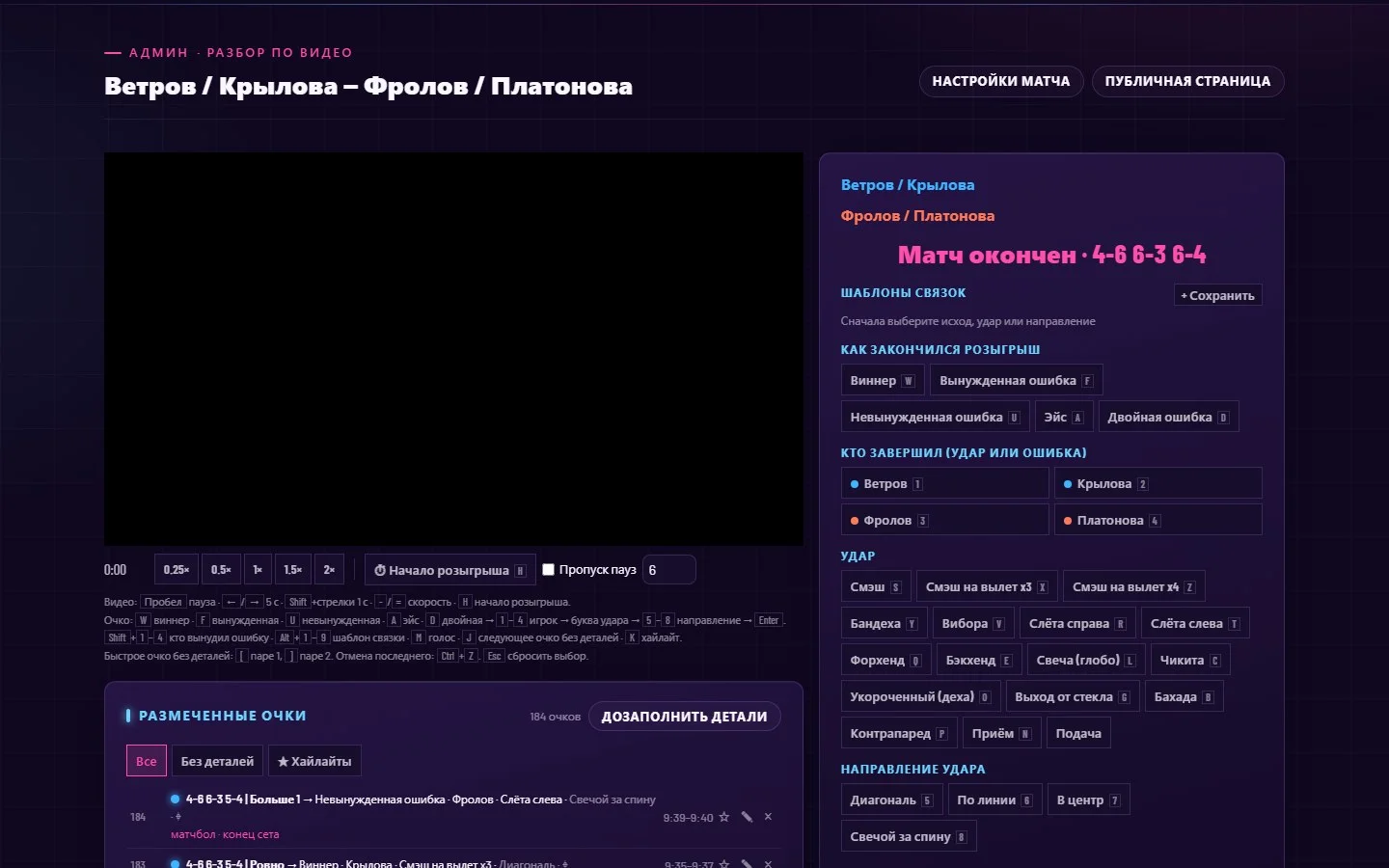The image size is (1389, 868).
Task: Select player Фролов
Action: point(944,520)
